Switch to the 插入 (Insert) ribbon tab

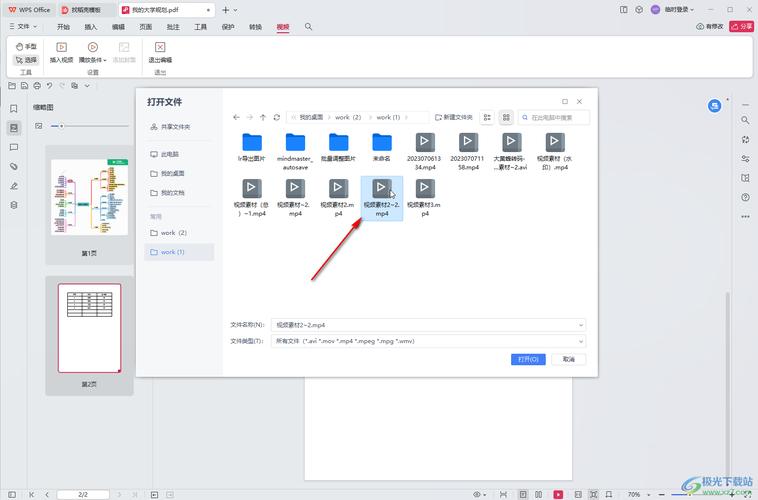[90, 27]
